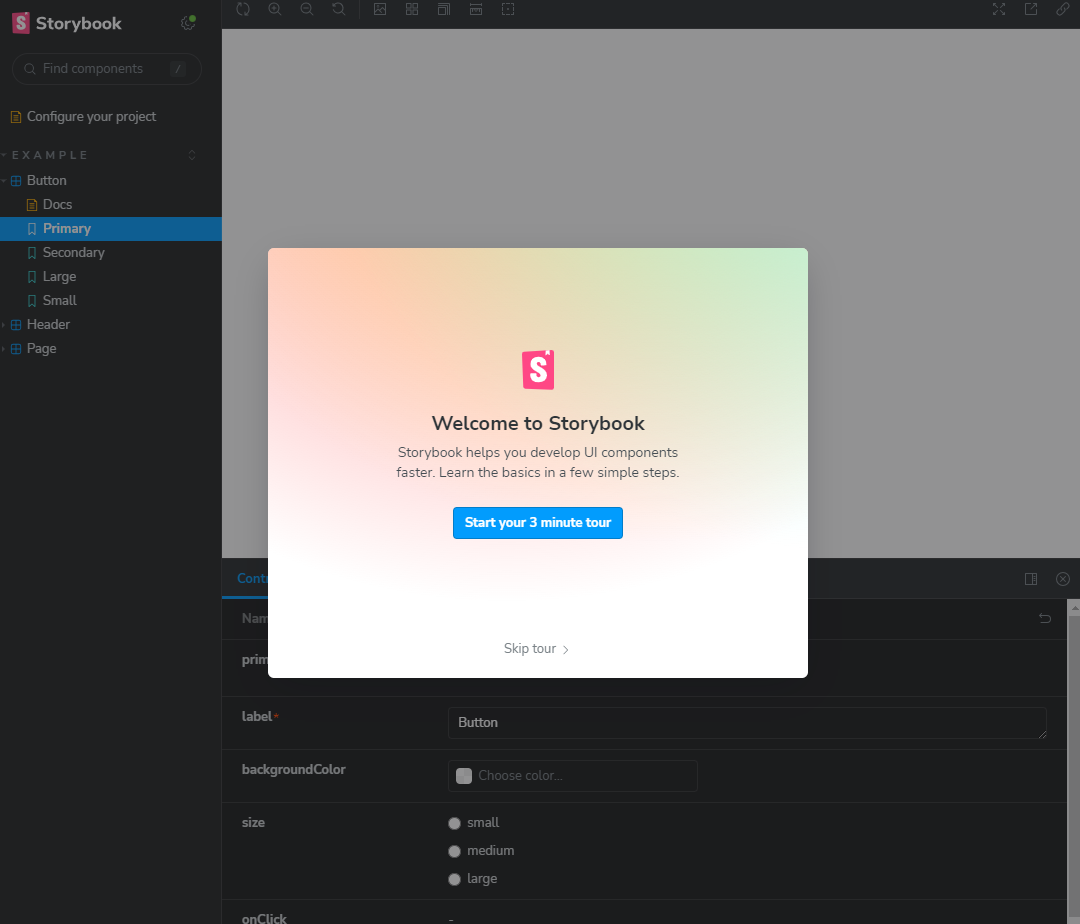The image size is (1080, 924).
Task: Toggle element outlines in the preview
Action: click(508, 10)
